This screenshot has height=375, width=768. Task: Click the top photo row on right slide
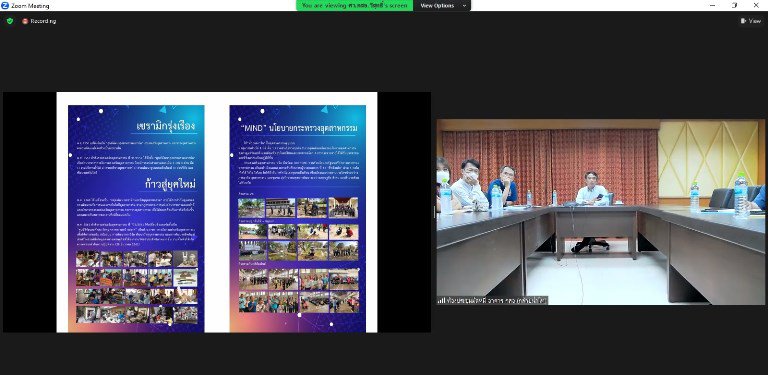[x=298, y=208]
